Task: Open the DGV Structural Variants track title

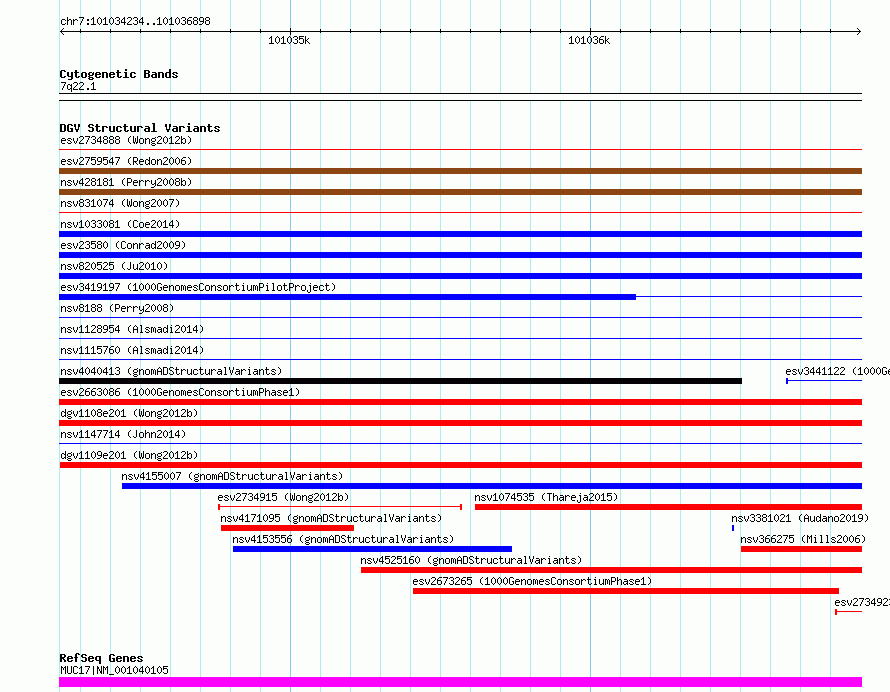Action: [140, 128]
